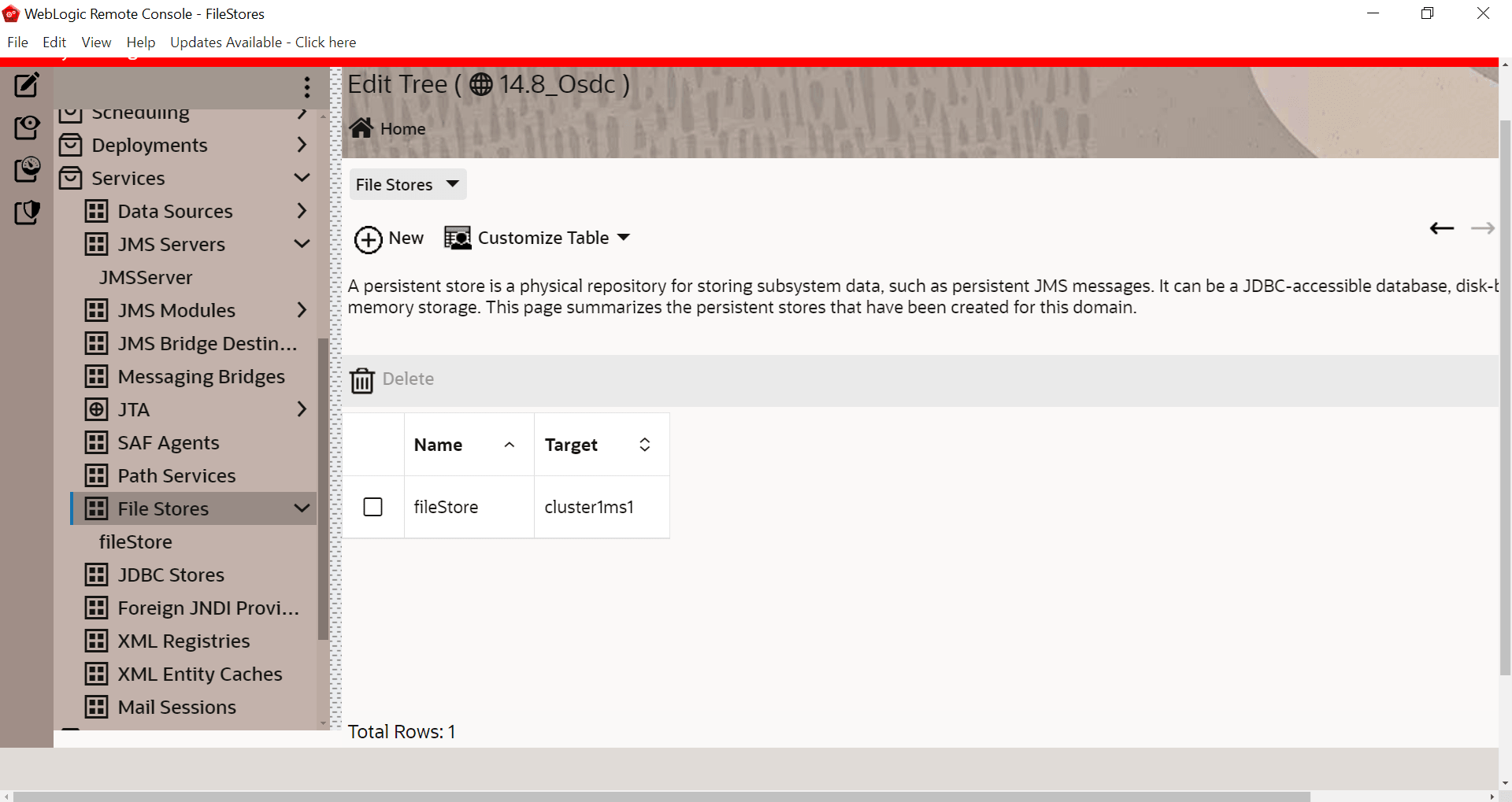Select Foreign JNDI Providers tree item
The width and height of the screenshot is (1512, 802).
[x=208, y=608]
